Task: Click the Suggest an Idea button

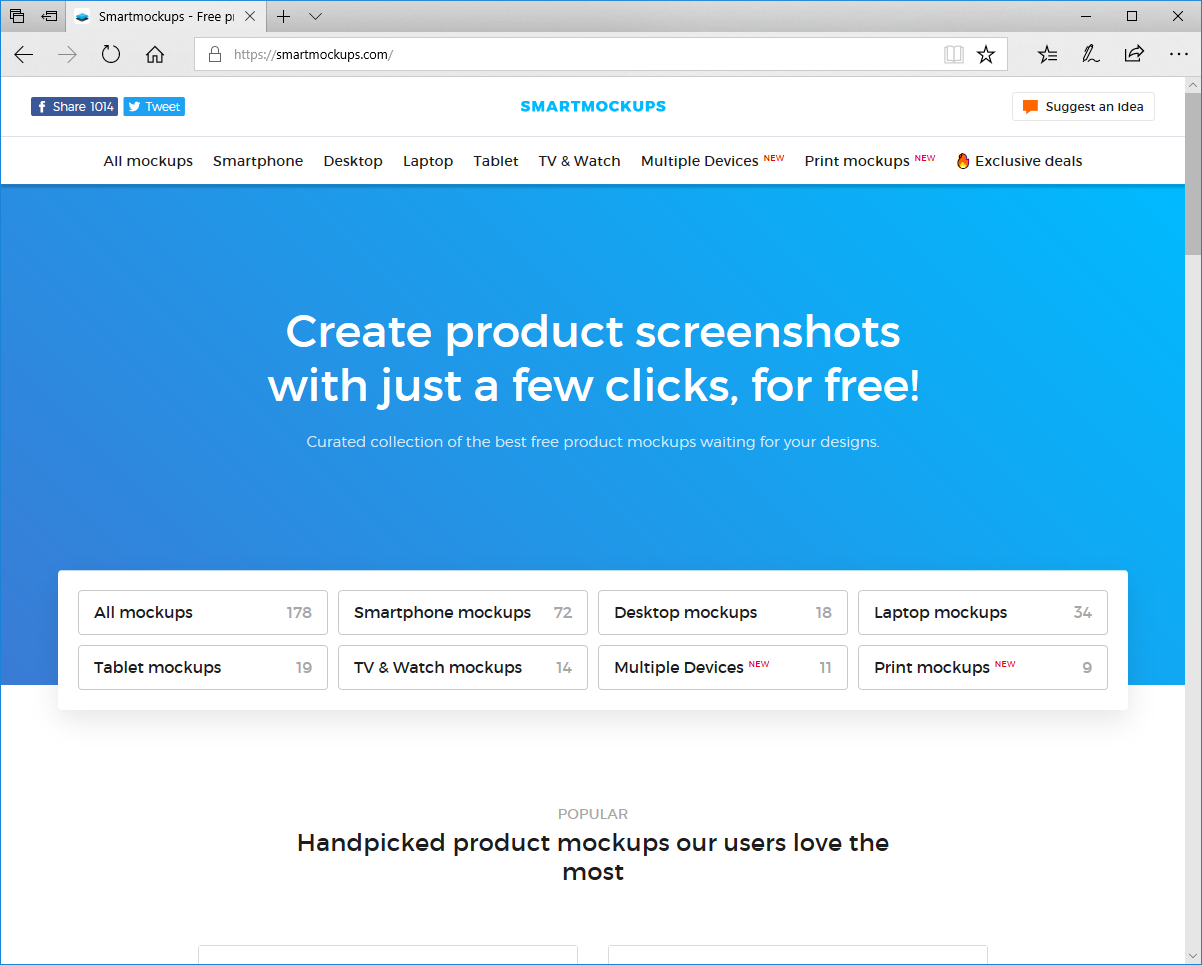Action: click(1083, 107)
